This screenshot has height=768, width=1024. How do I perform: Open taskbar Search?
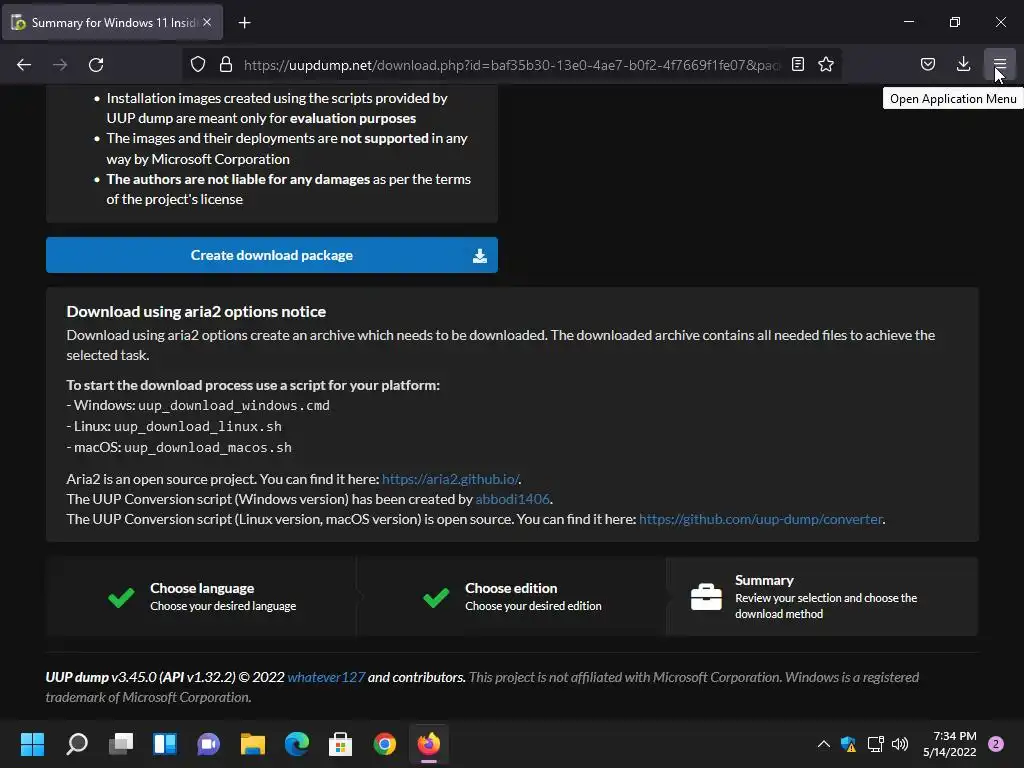pyautogui.click(x=76, y=744)
